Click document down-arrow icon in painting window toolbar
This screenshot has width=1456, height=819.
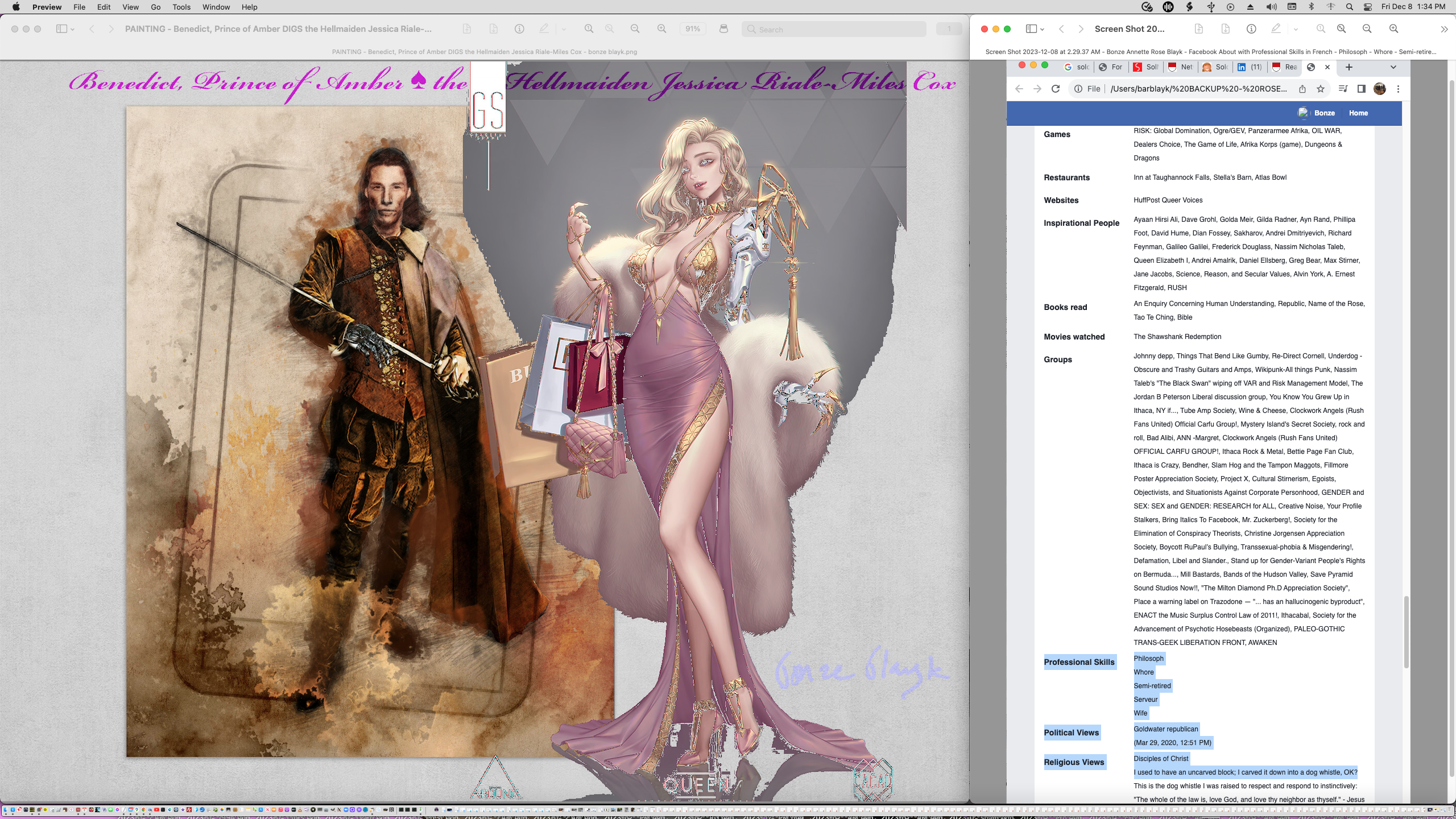pyautogui.click(x=493, y=29)
